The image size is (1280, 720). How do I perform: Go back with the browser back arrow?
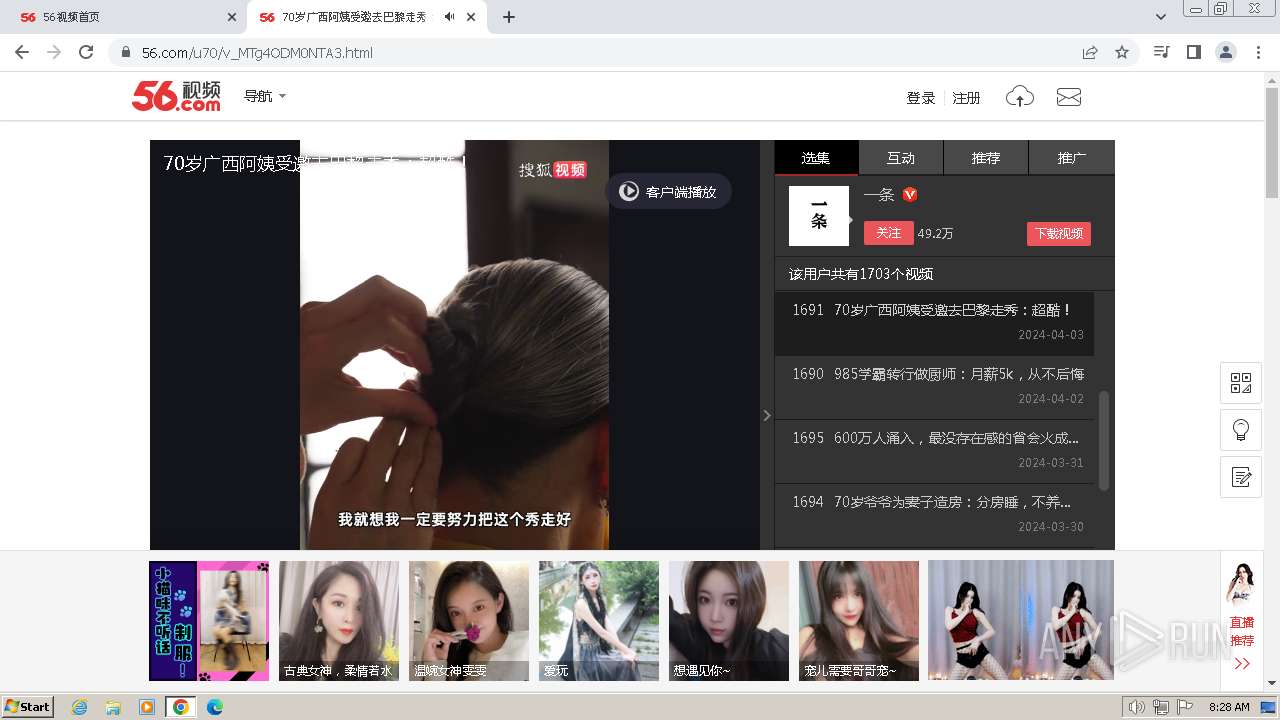(x=22, y=52)
